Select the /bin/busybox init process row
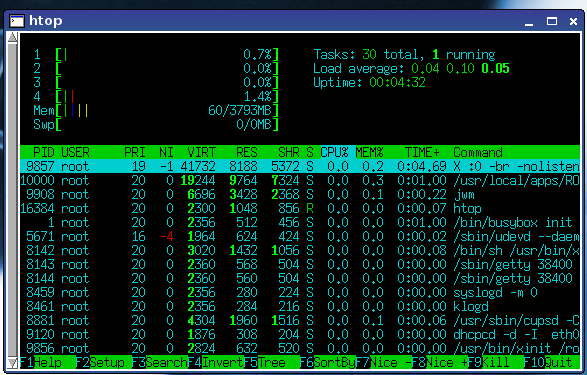This screenshot has height=375, width=587. [x=300, y=222]
